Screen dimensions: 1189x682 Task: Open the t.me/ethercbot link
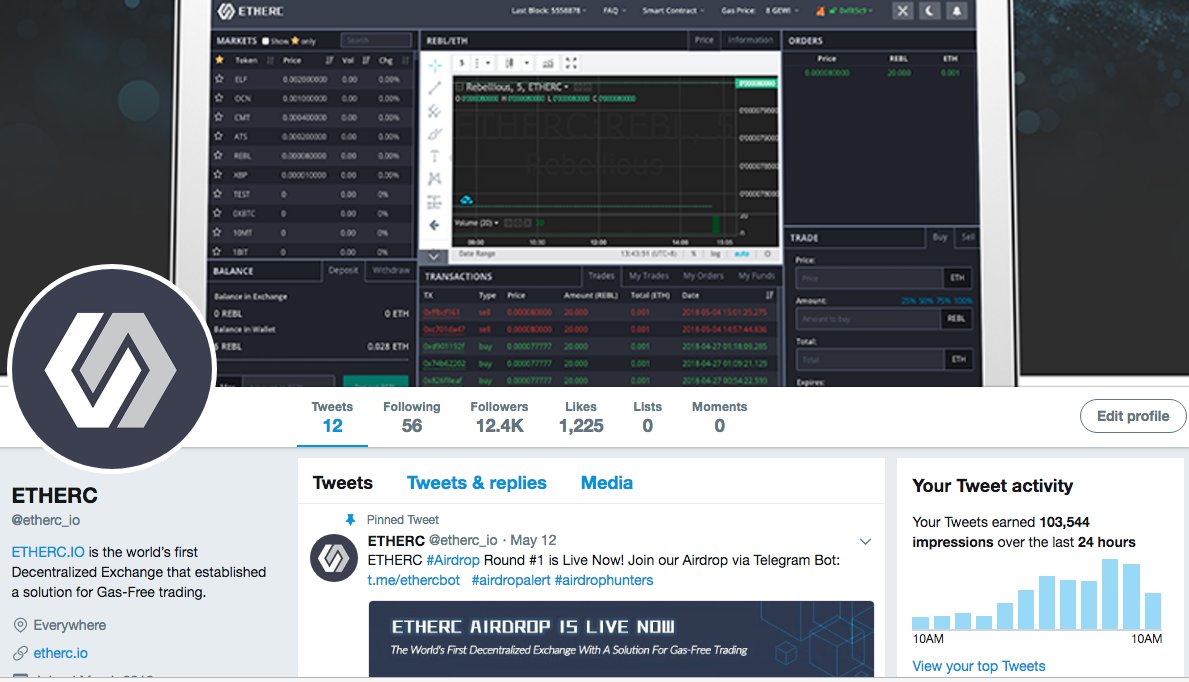pos(414,580)
